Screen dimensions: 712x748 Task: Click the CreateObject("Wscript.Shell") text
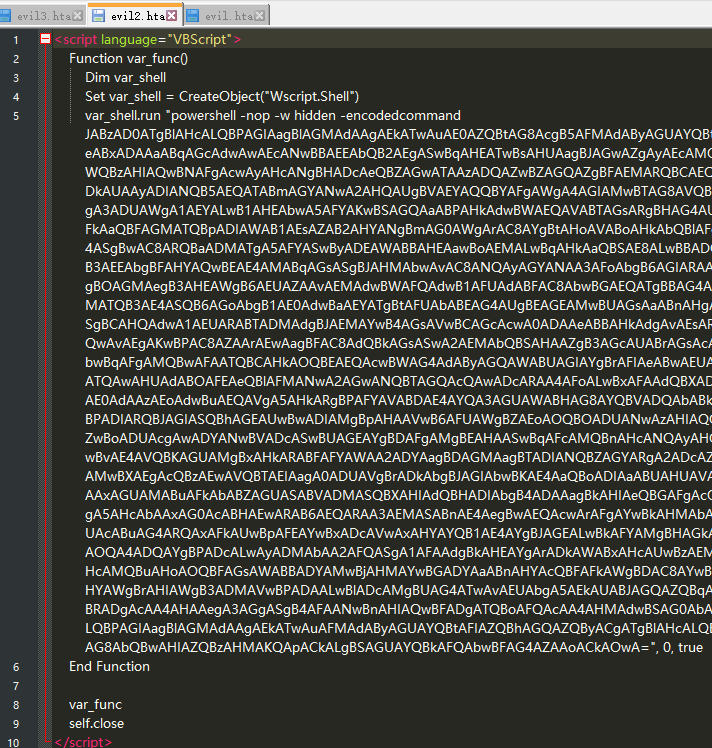point(268,97)
